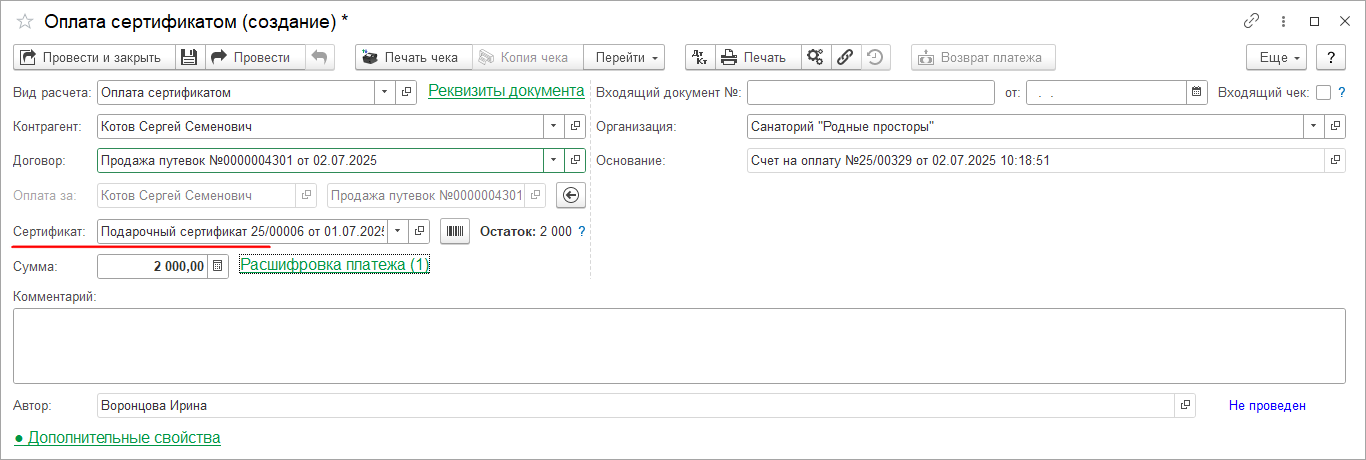The width and height of the screenshot is (1366, 460).
Task: Open Сертификат record with open-form icon
Action: [420, 231]
